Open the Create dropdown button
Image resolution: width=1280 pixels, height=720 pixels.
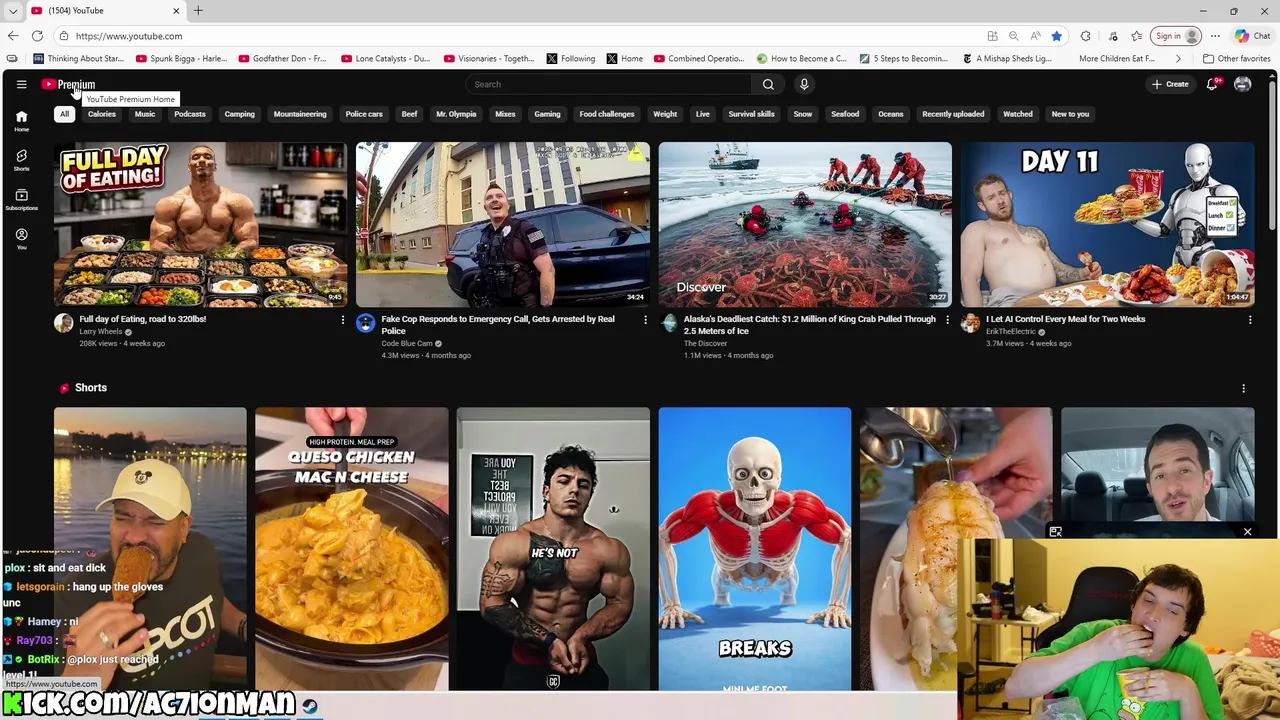pos(1170,84)
